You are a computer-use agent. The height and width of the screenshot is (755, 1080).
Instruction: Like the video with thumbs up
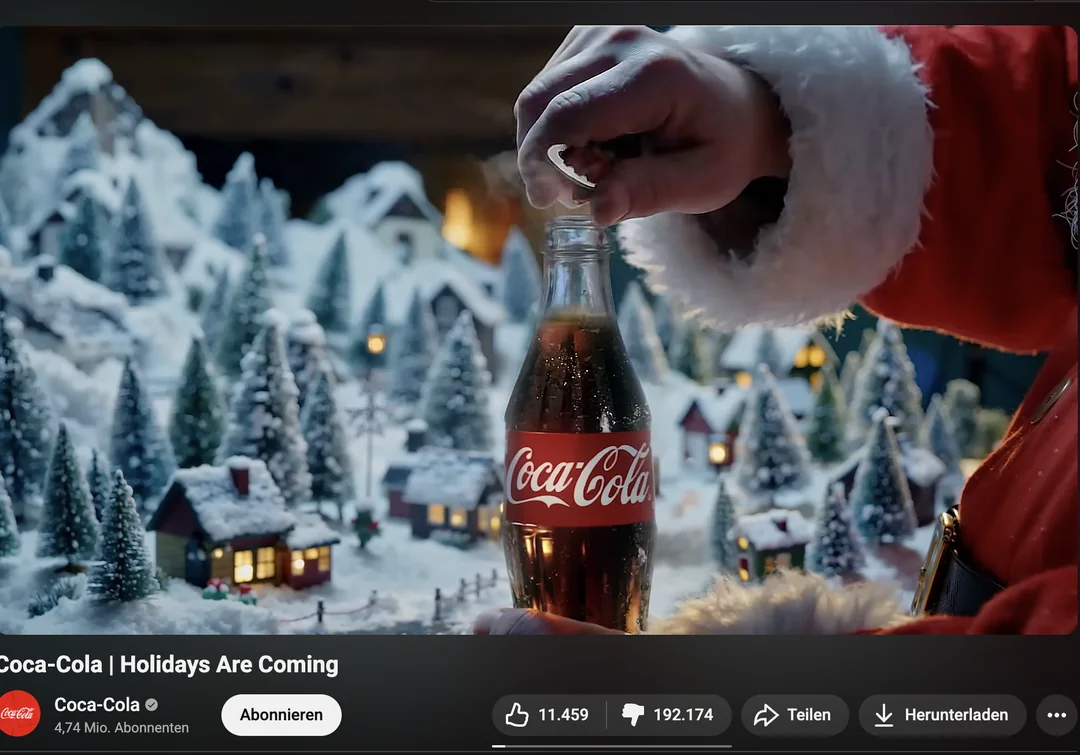coord(548,715)
